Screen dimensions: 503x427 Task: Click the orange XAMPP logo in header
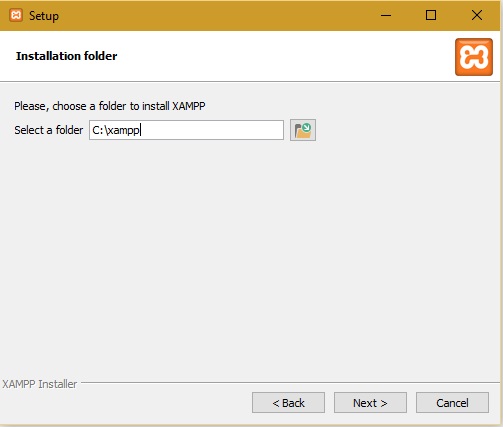[474, 57]
